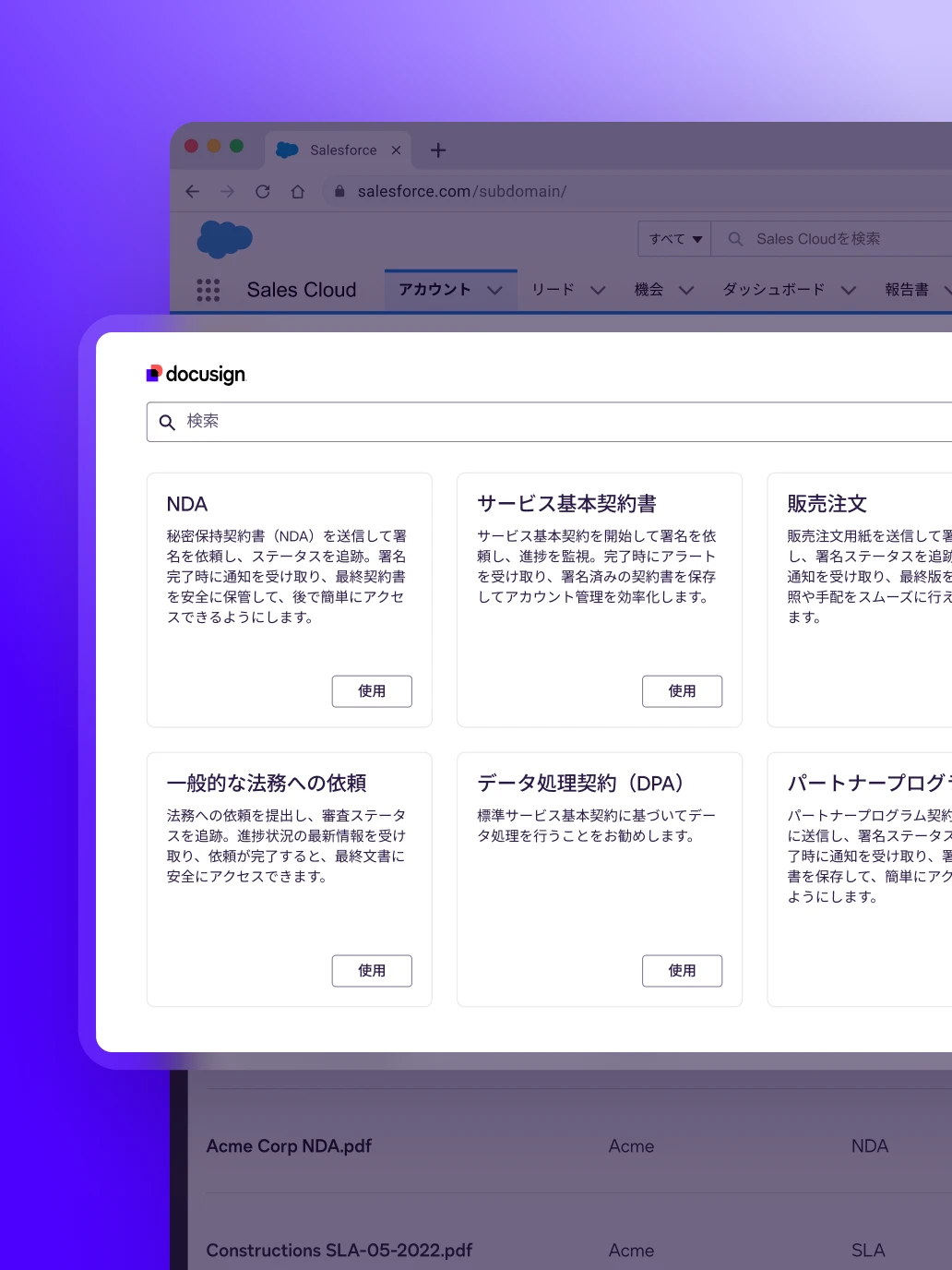
Task: Click the browser back arrow
Action: pyautogui.click(x=192, y=191)
